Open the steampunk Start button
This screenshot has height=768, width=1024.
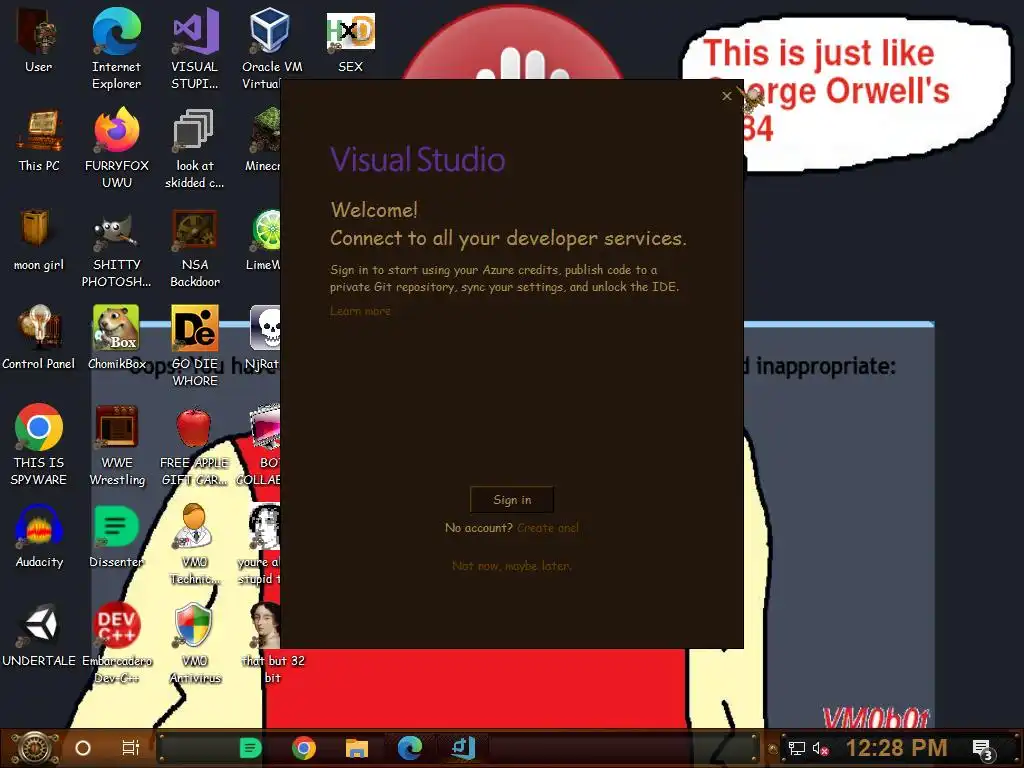(35, 748)
